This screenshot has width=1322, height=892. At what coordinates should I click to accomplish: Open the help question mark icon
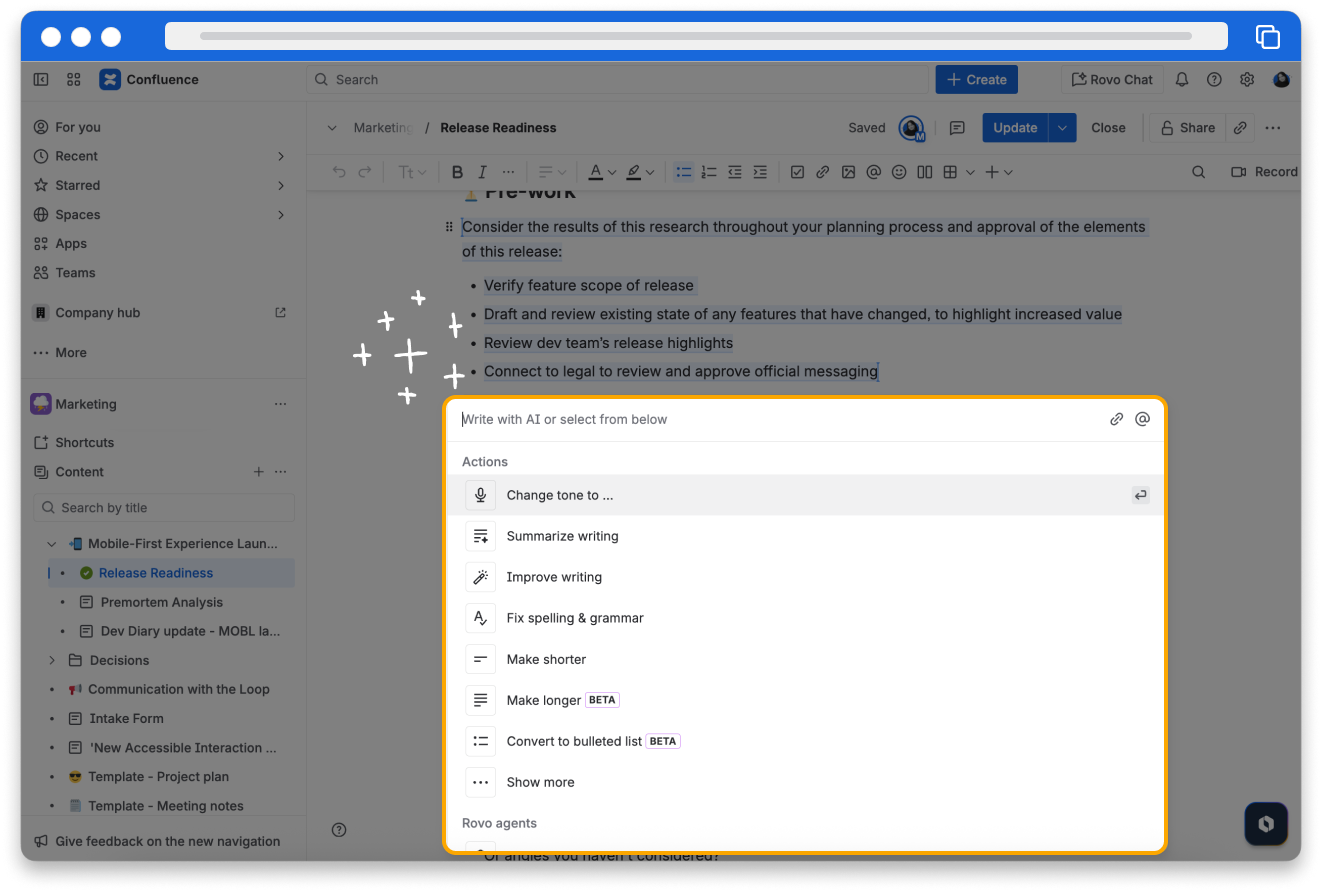[x=1214, y=80]
